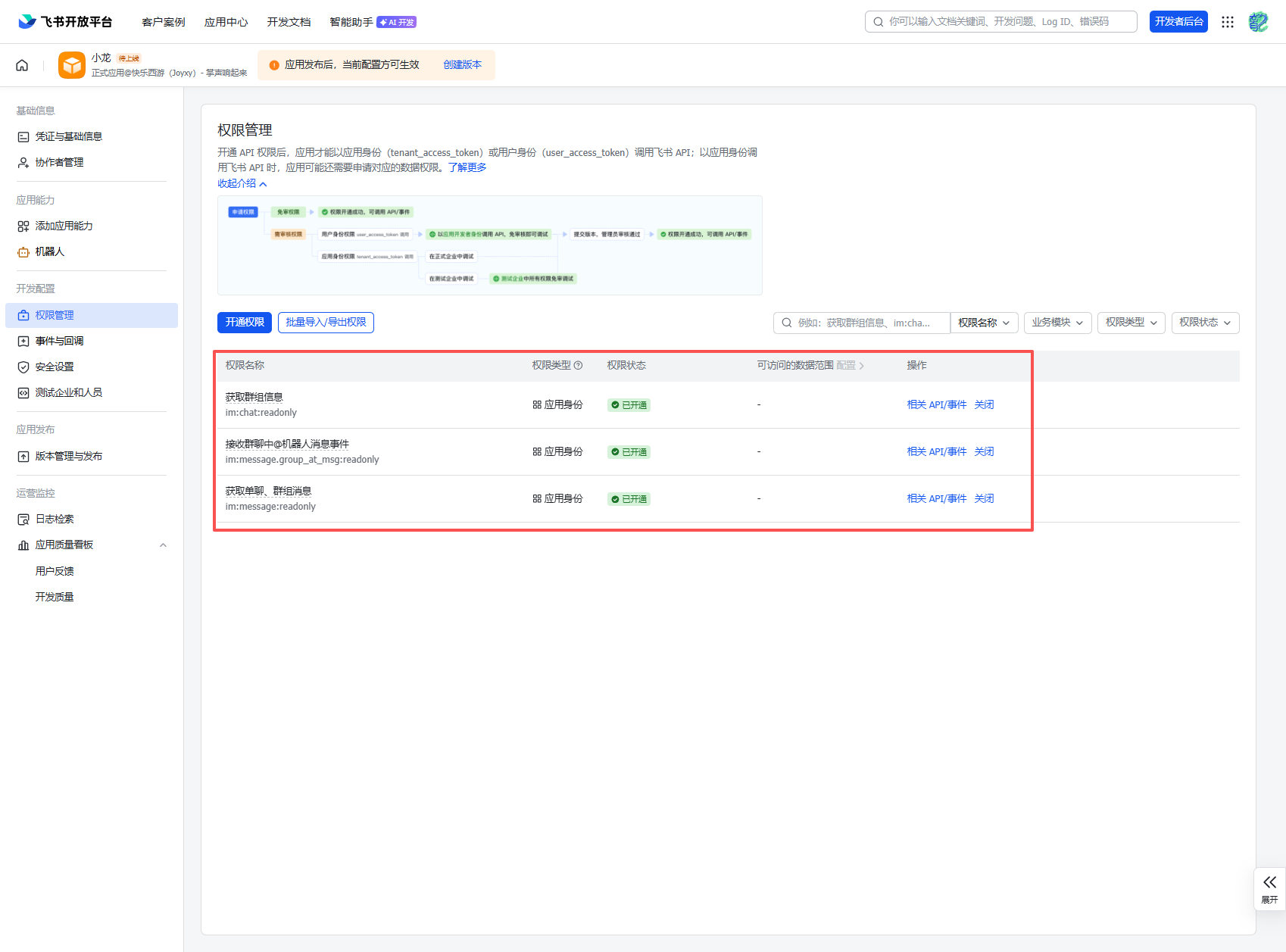The width and height of the screenshot is (1286, 952).
Task: Focus the top documentation search field
Action: 1001,22
